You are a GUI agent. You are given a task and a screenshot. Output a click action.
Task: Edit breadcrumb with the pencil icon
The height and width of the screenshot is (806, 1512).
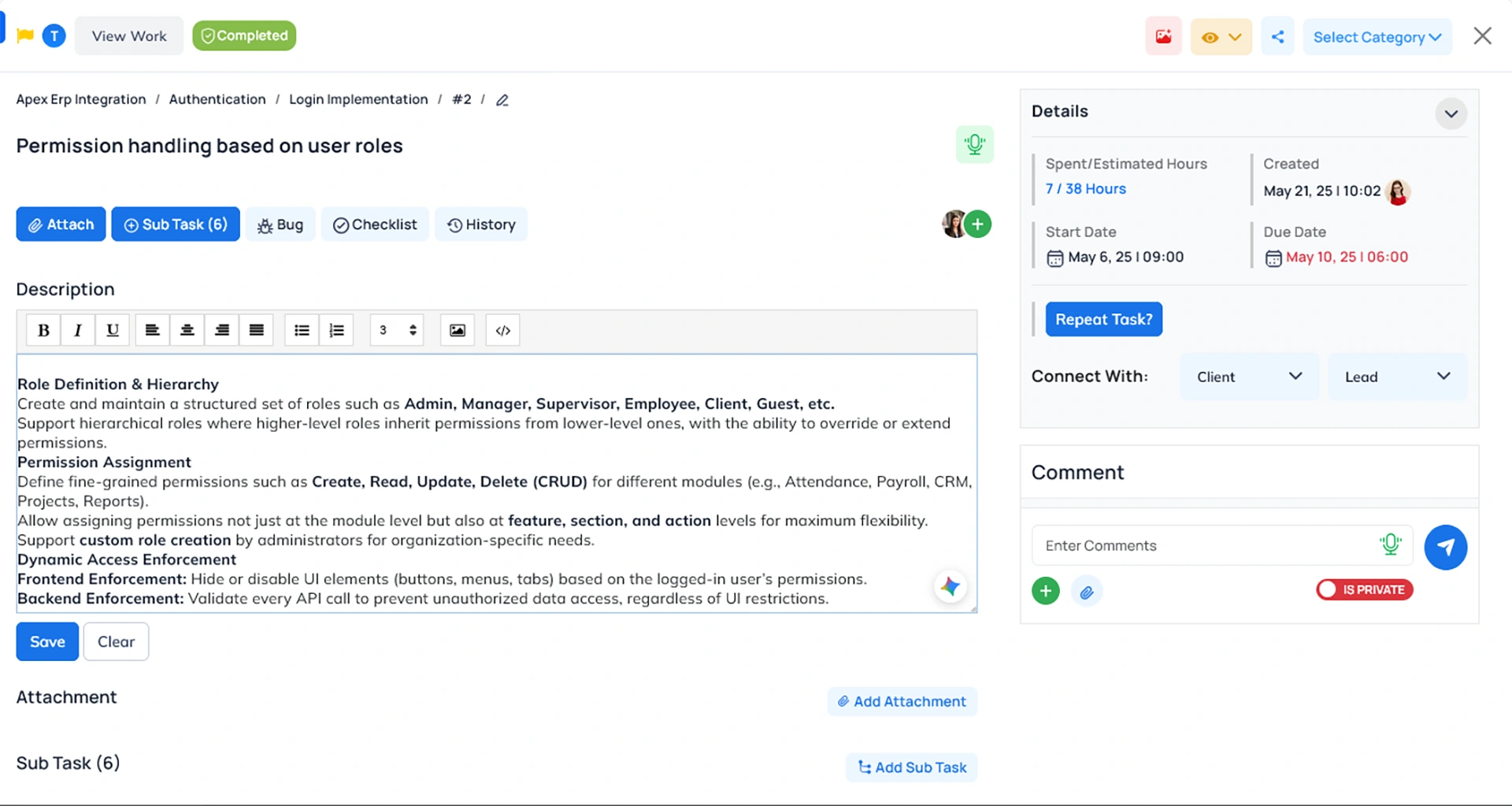click(502, 100)
